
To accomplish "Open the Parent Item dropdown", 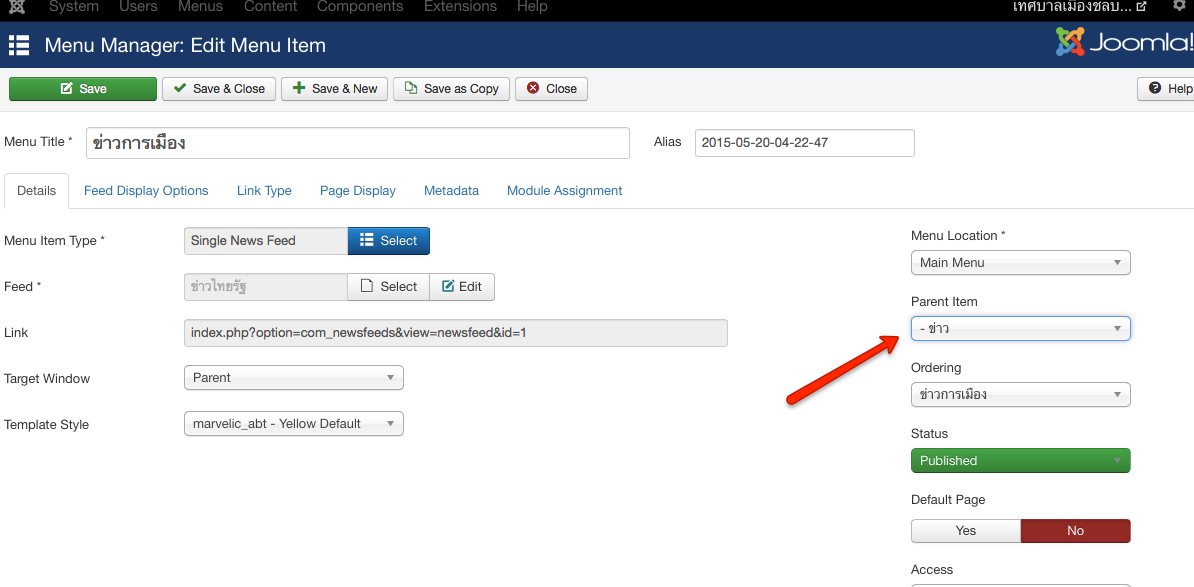I will [1020, 329].
